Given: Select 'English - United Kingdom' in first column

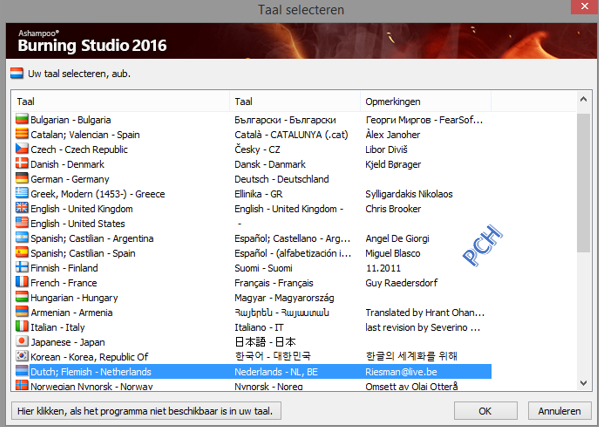Looking at the screenshot, I should [82, 209].
